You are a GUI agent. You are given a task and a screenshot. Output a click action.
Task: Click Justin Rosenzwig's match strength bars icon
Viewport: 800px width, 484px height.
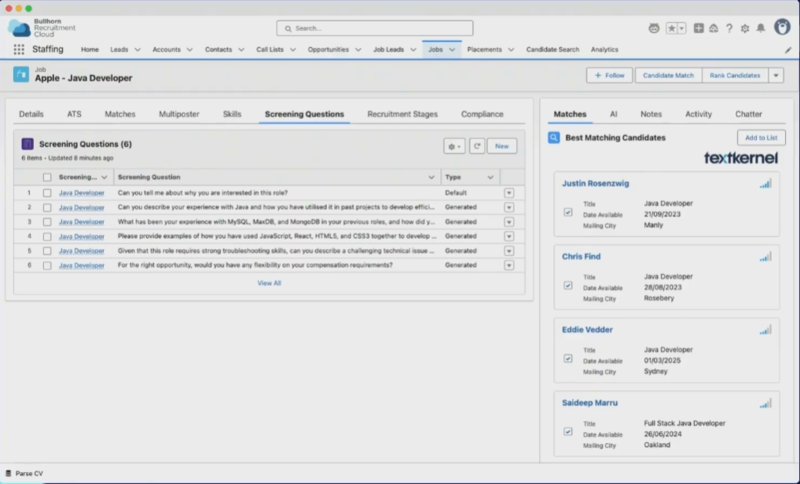tap(765, 184)
